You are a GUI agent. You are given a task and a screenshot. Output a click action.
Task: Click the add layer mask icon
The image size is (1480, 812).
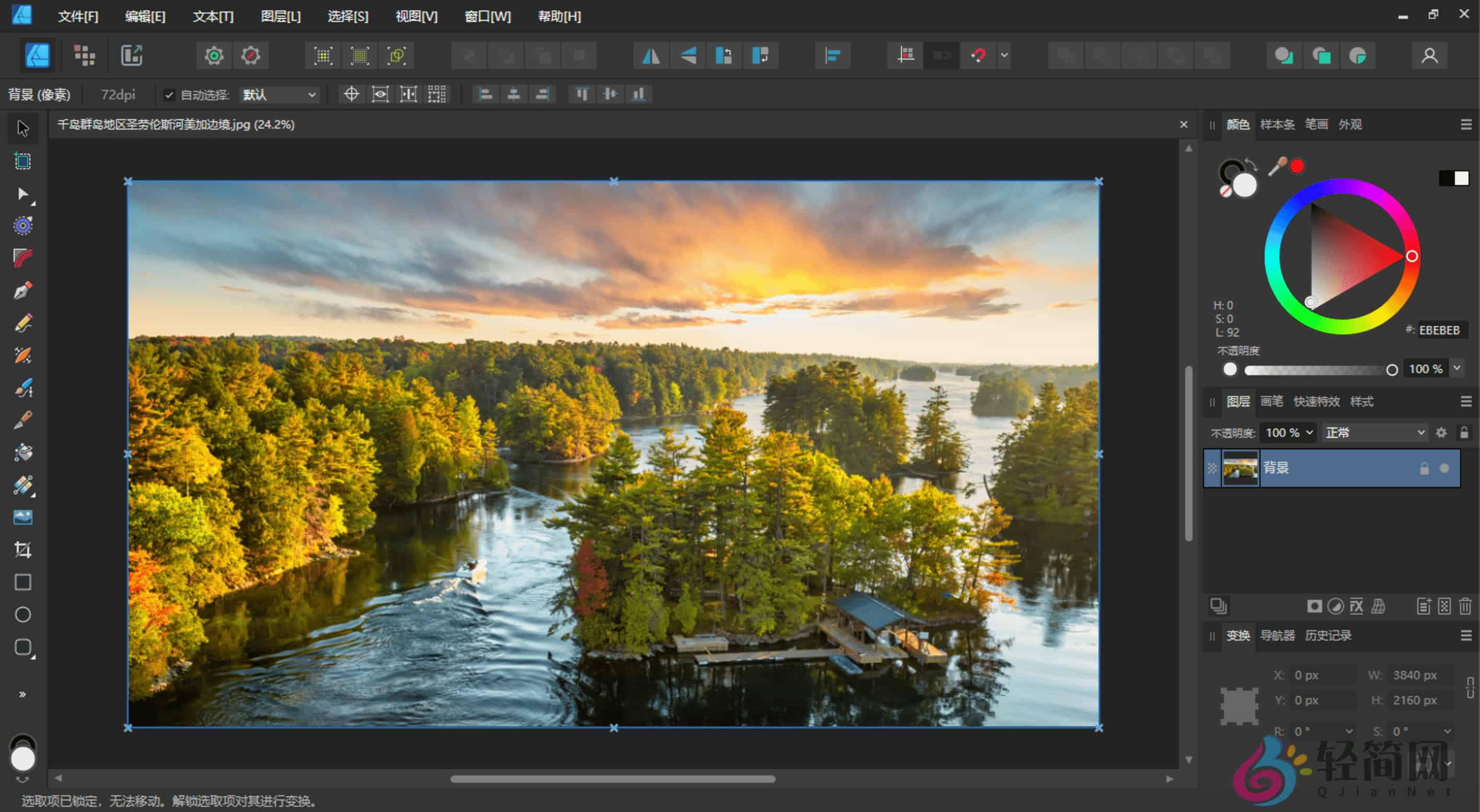pos(1313,607)
